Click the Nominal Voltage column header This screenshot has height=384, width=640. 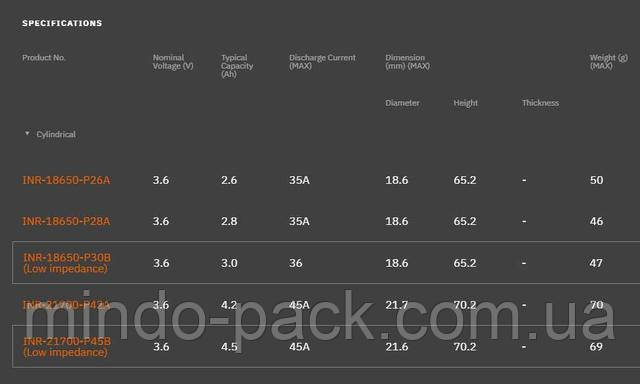[173, 62]
